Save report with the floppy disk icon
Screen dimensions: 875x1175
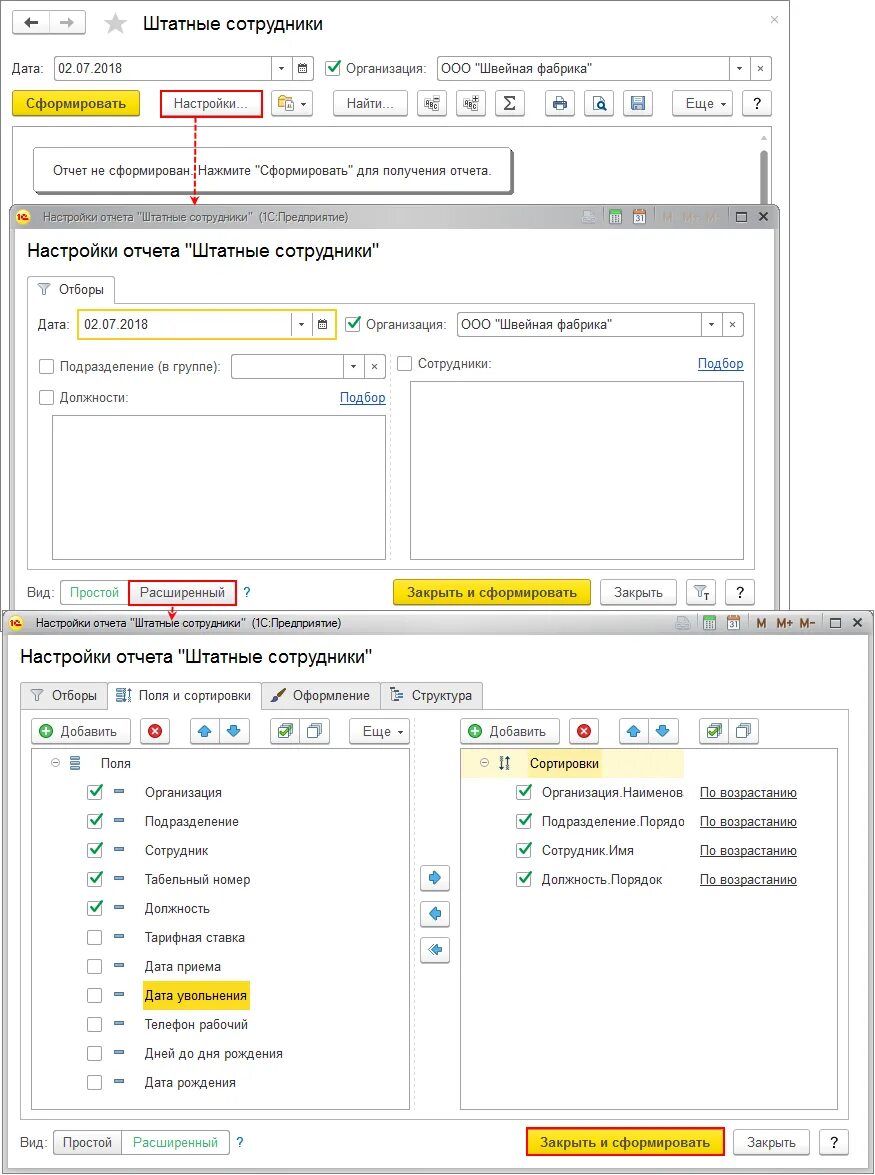(638, 103)
